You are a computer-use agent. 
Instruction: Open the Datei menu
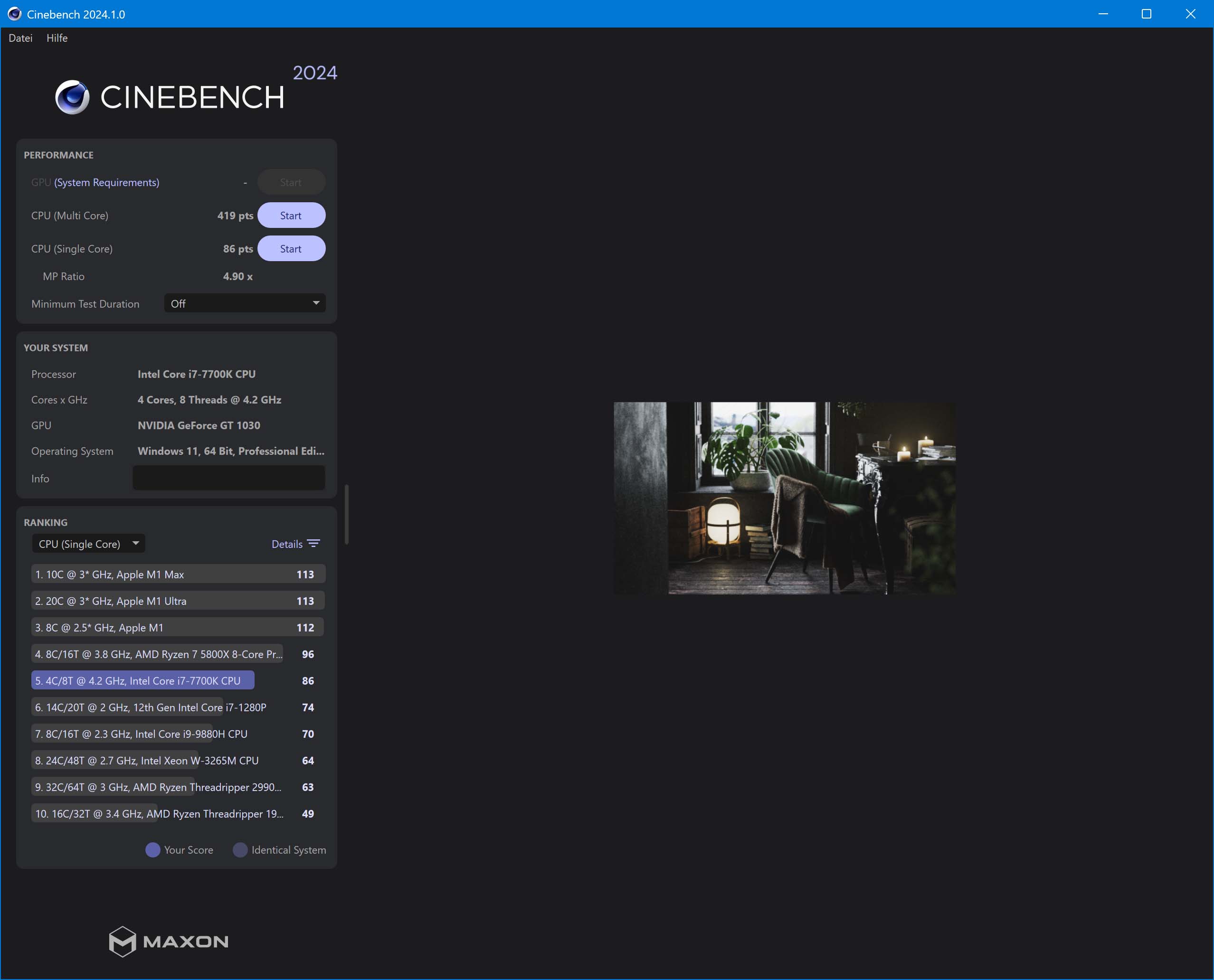[20, 38]
